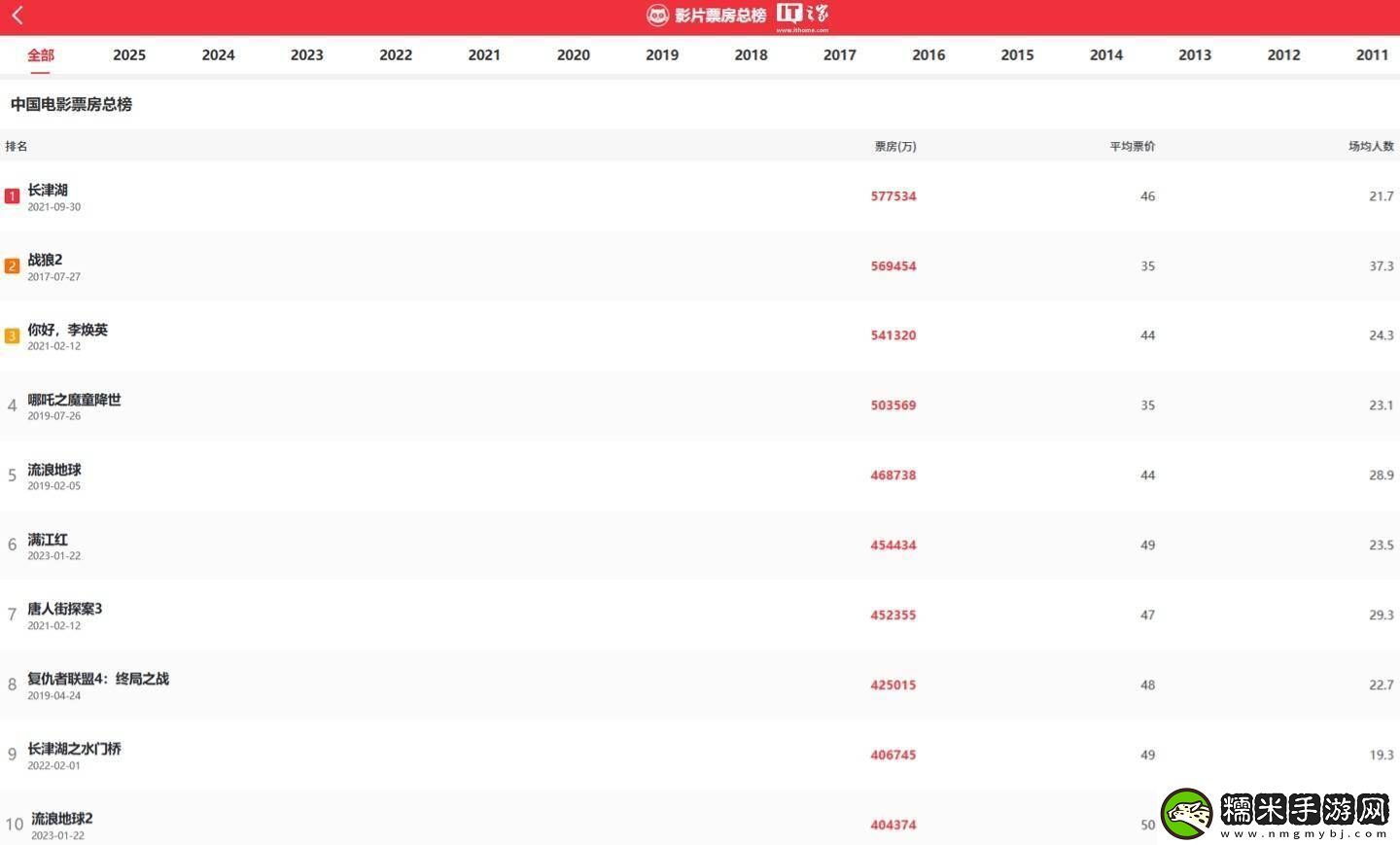This screenshot has height=845, width=1400.
Task: Switch to the 2024 year tab
Action: coord(218,55)
